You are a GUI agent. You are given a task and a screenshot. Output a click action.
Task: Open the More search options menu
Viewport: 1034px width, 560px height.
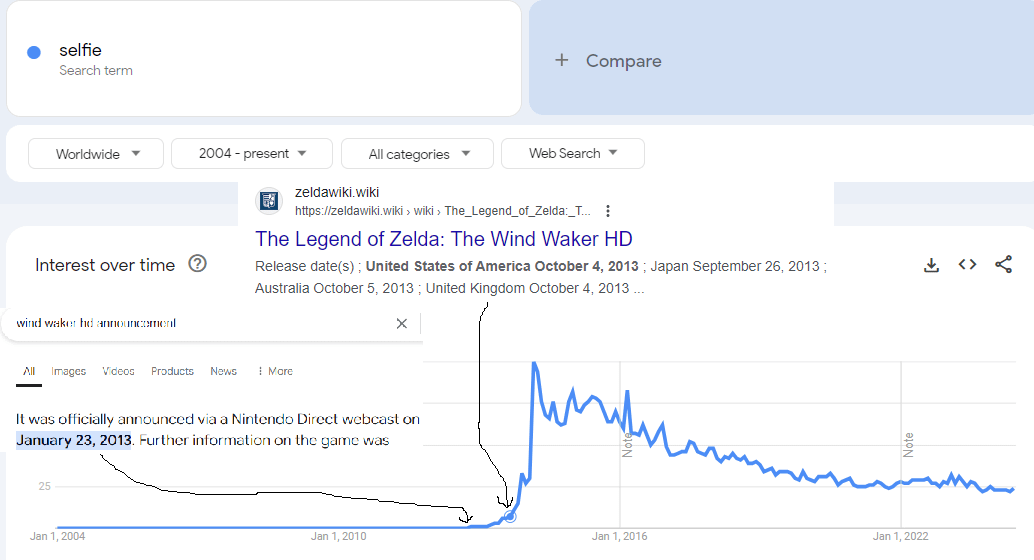(275, 371)
